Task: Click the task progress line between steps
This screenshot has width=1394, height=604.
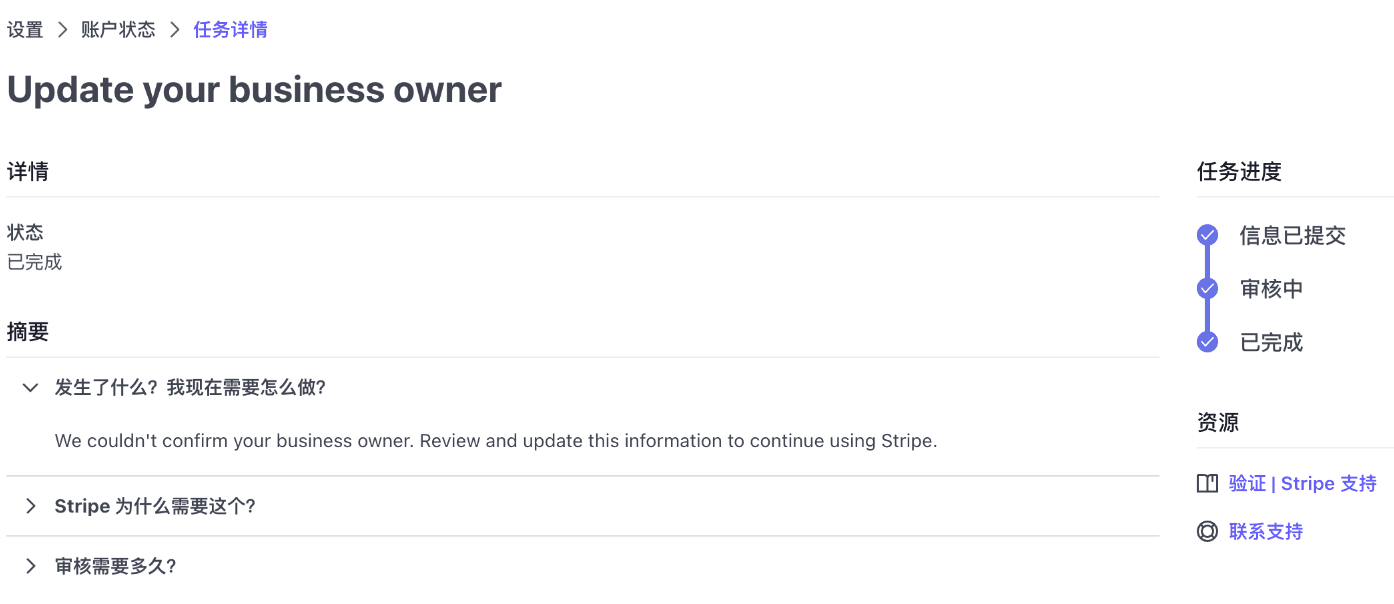Action: [1207, 263]
